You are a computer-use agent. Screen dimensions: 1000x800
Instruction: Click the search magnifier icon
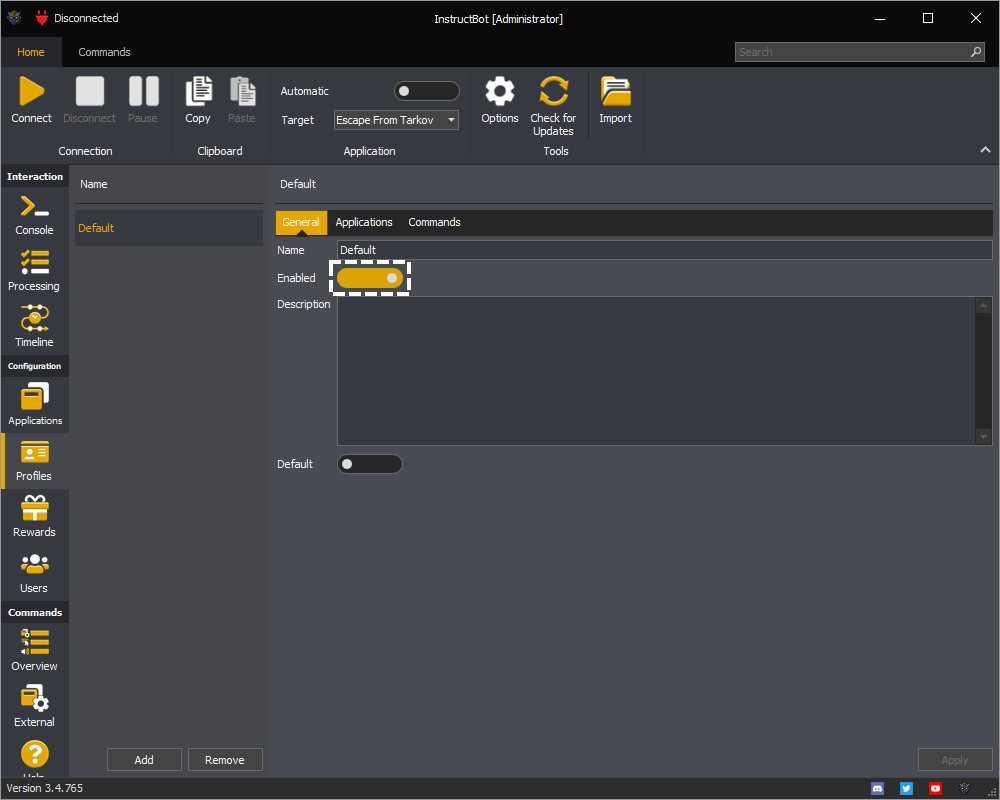click(976, 52)
